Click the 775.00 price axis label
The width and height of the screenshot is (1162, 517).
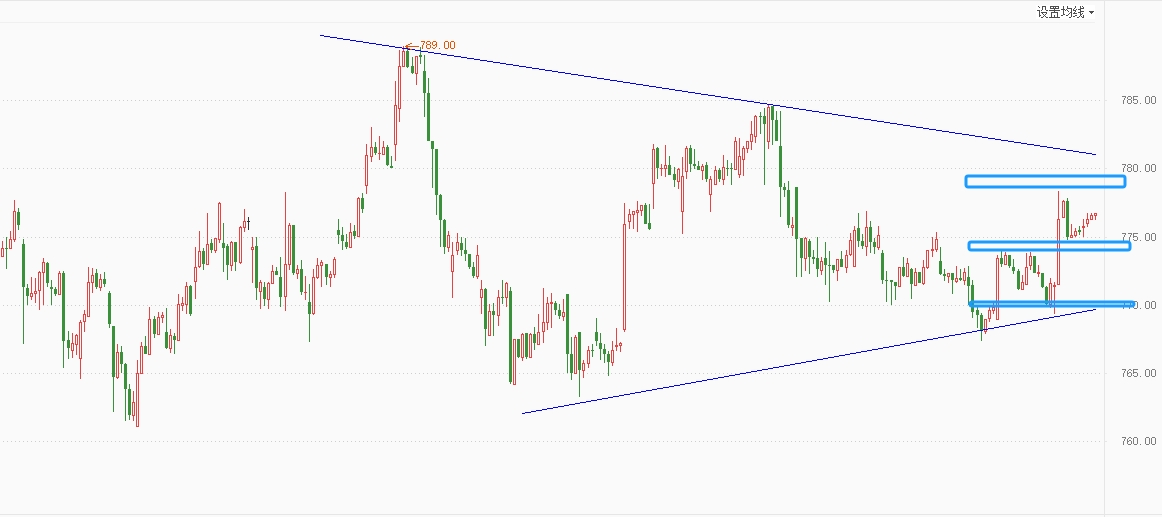tap(1139, 237)
